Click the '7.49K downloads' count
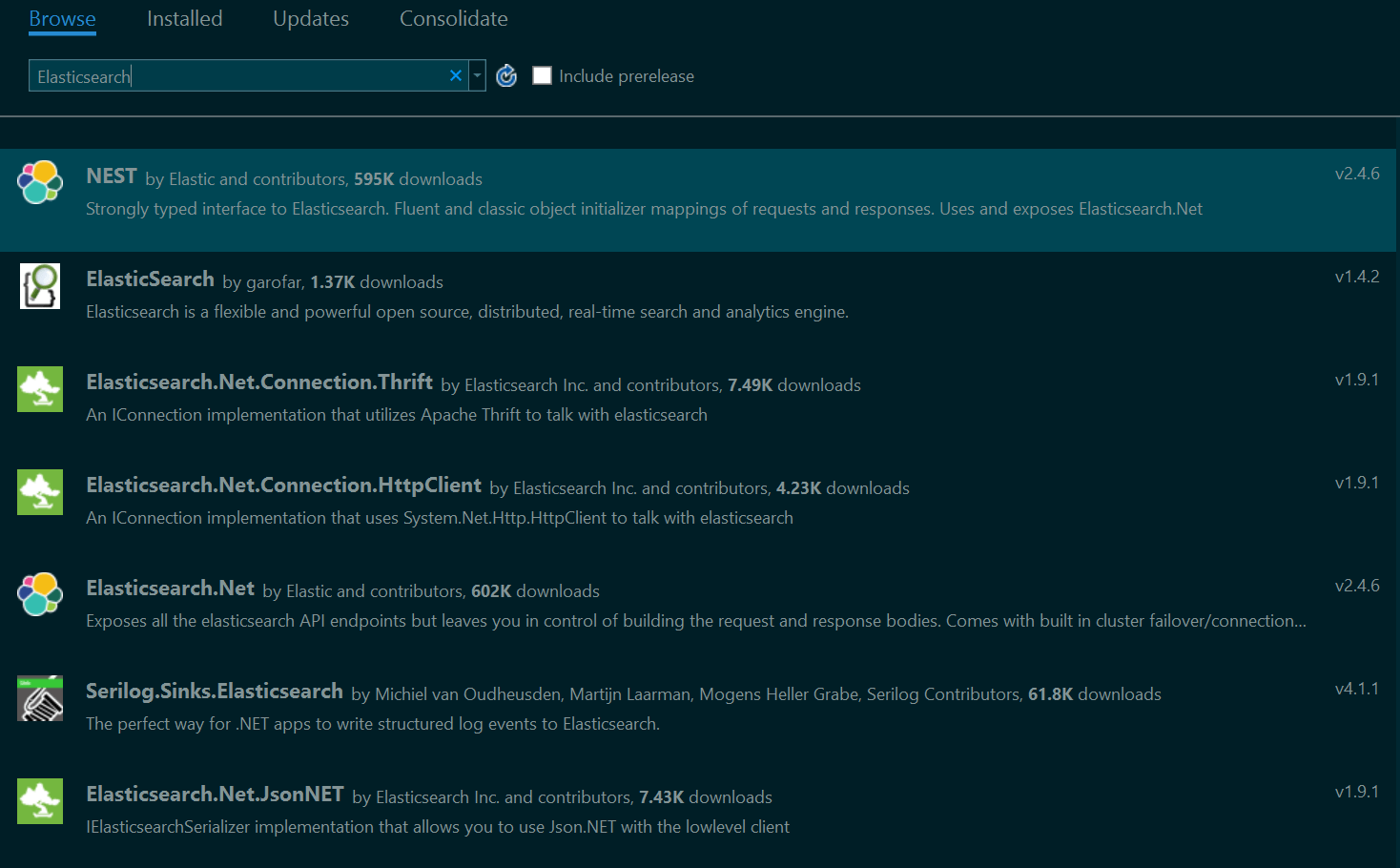This screenshot has height=868, width=1400. coord(794,385)
